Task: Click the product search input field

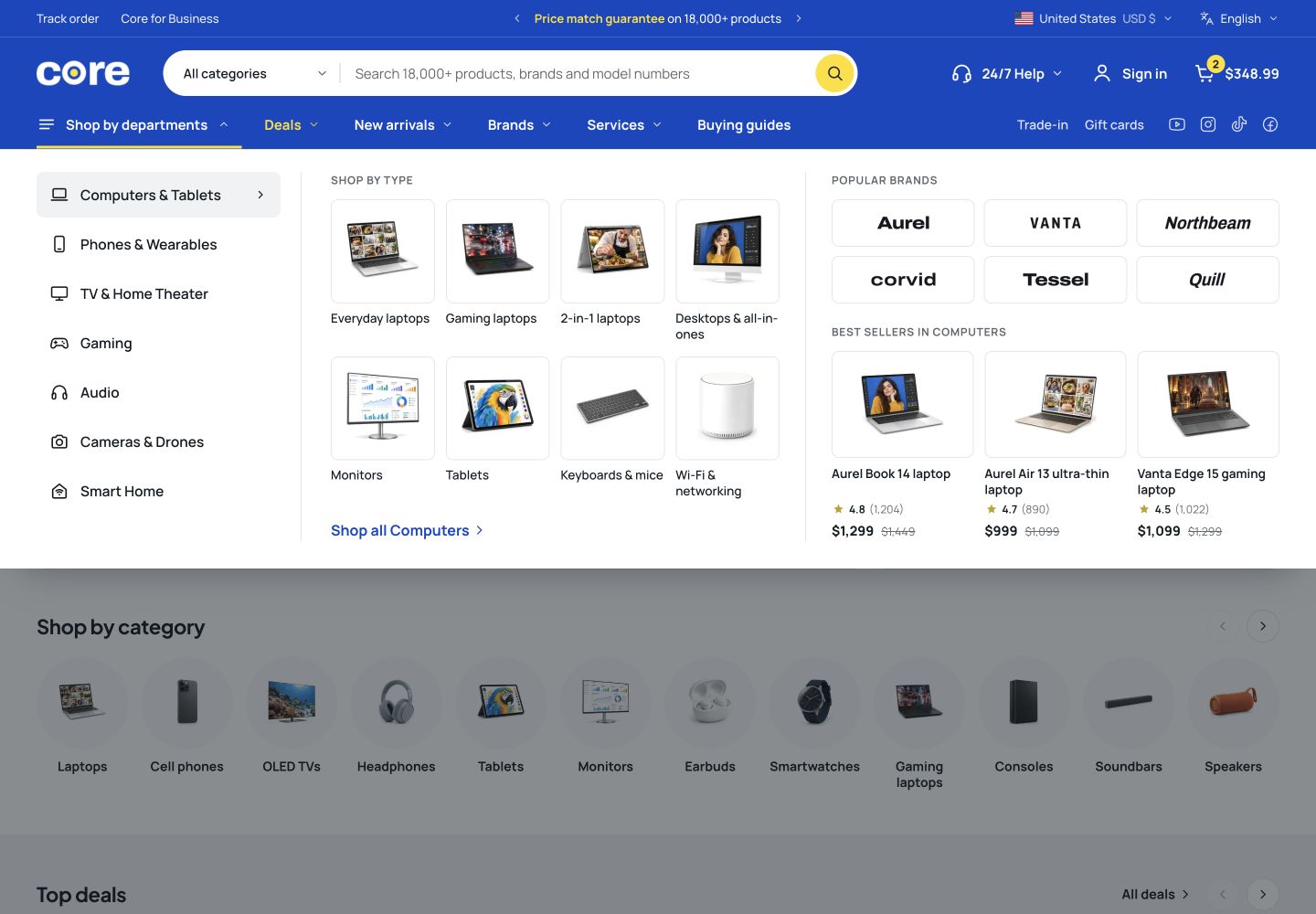Action: [578, 73]
